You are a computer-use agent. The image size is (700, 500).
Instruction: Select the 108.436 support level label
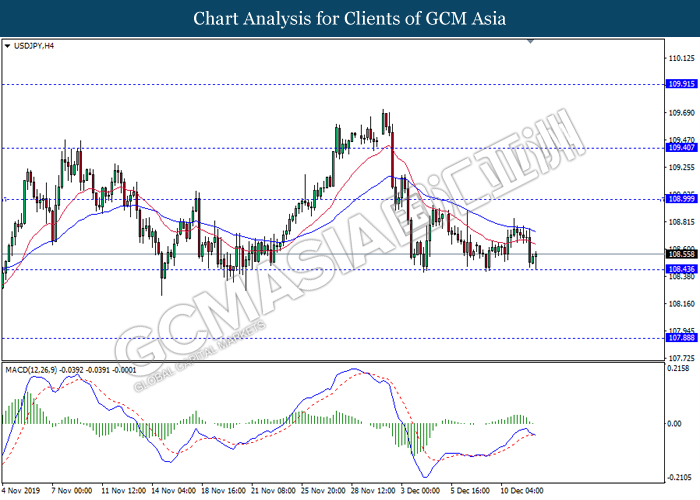pyautogui.click(x=681, y=269)
